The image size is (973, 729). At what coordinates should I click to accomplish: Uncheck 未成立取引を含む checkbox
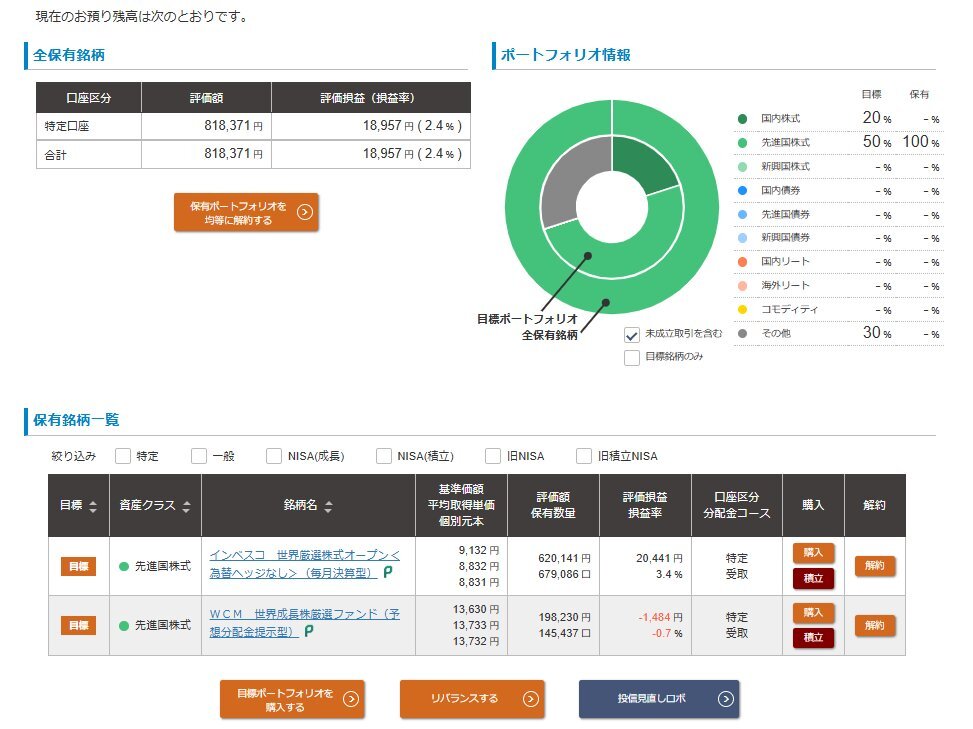point(632,335)
